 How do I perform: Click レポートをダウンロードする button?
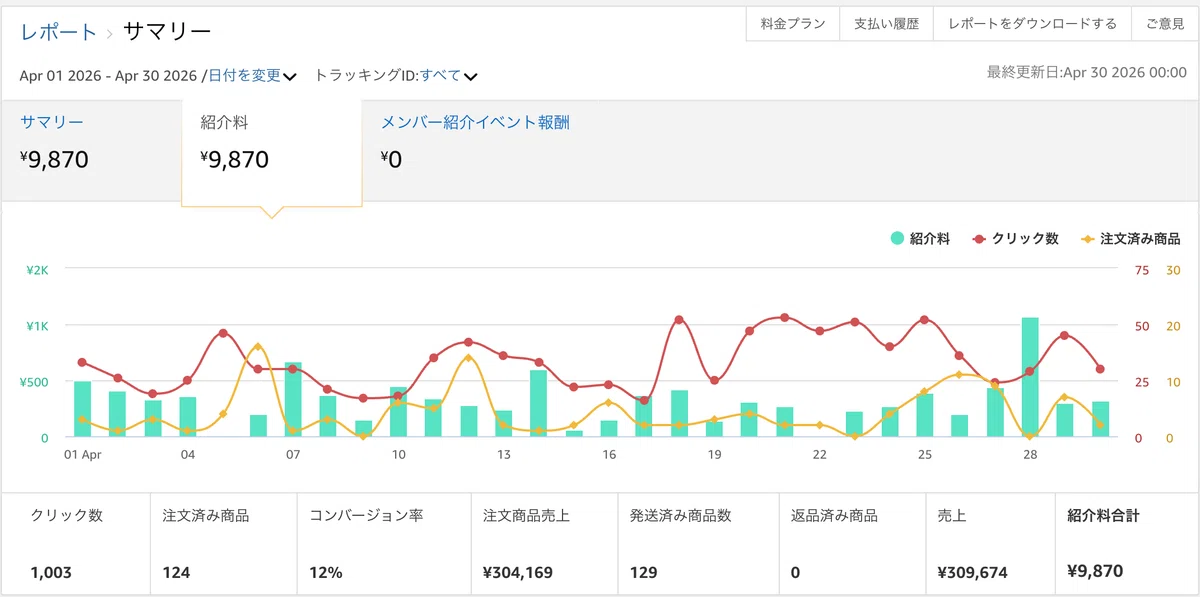coord(1032,24)
